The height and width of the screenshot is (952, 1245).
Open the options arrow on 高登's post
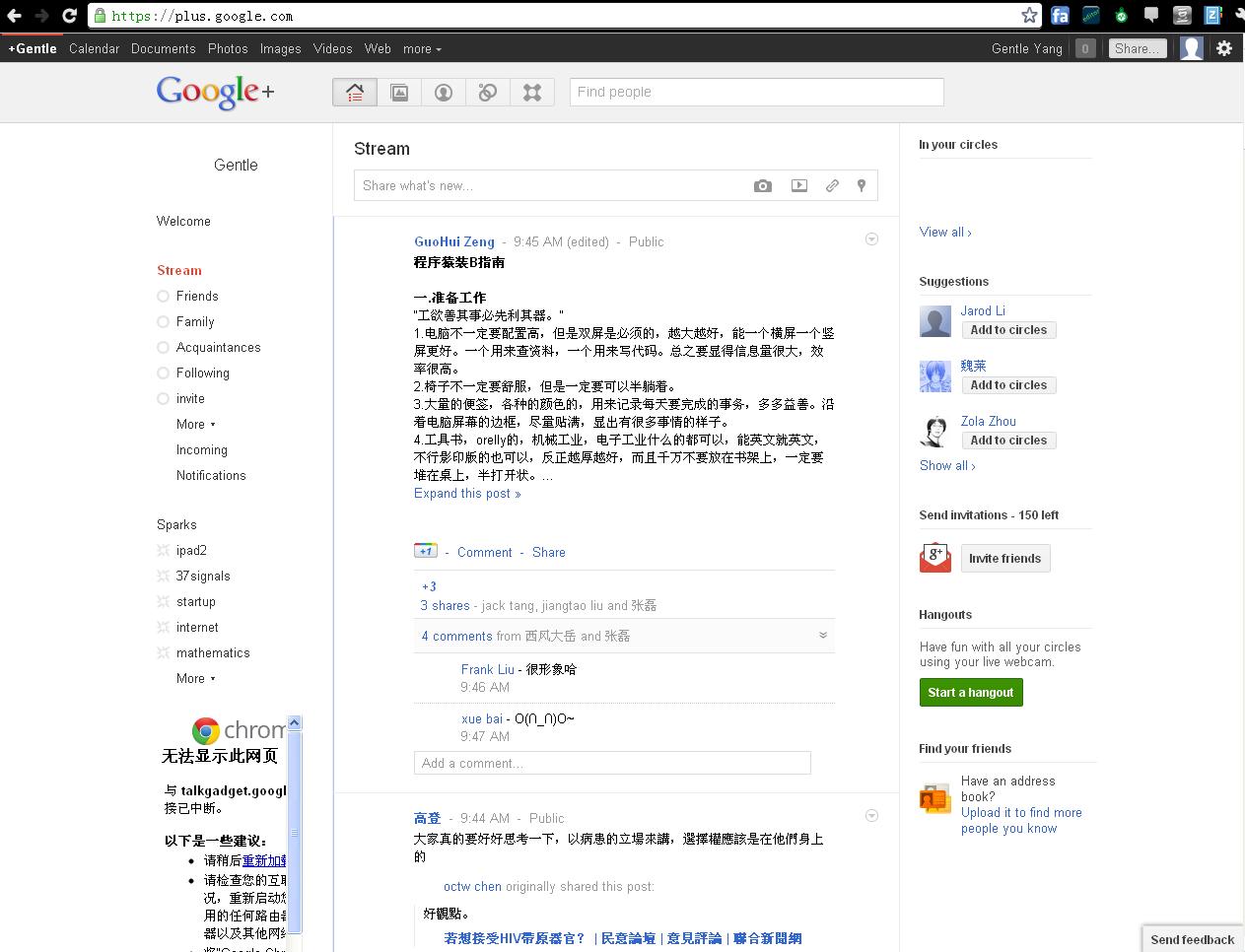871,815
